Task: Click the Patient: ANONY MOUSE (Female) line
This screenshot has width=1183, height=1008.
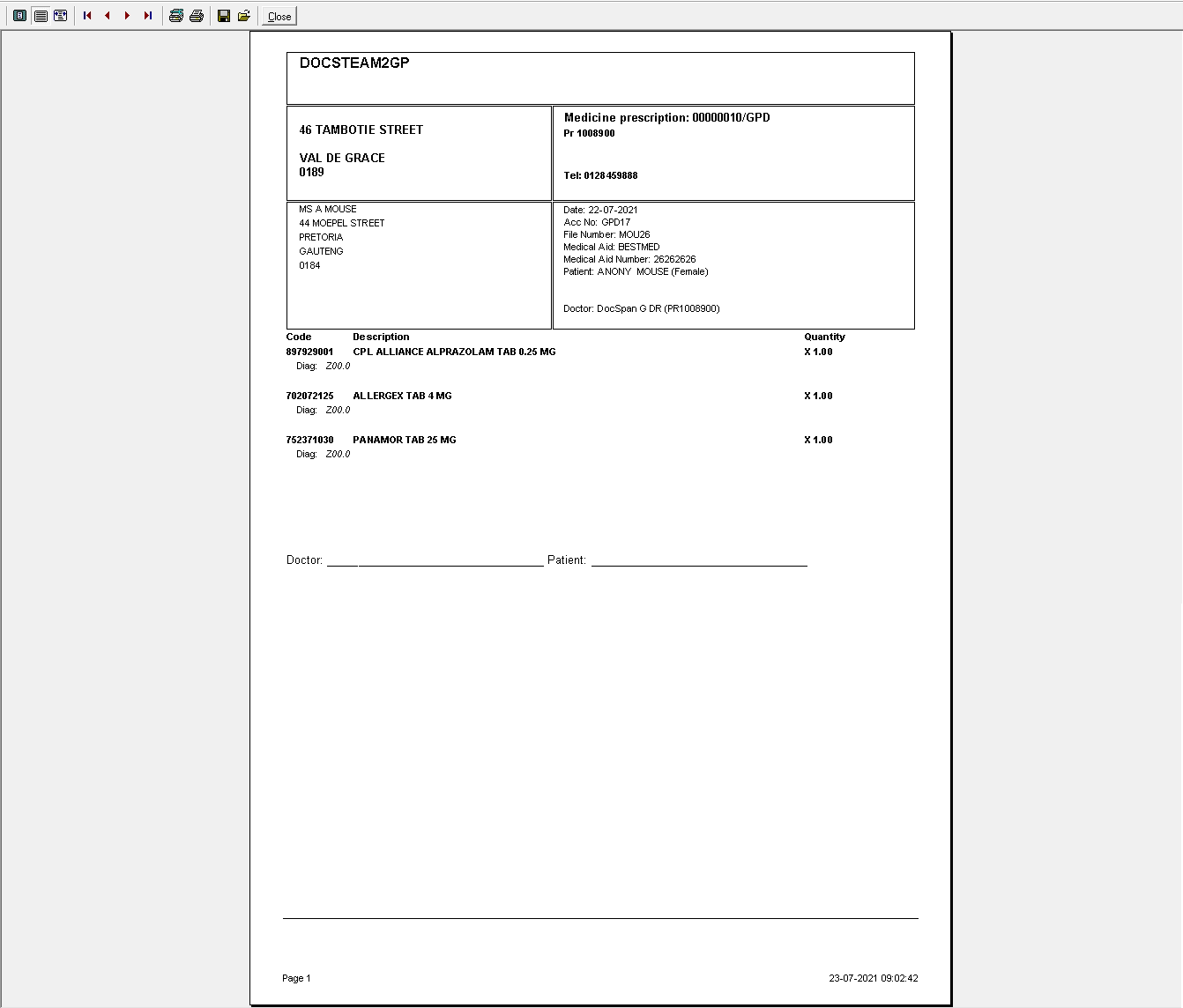Action: 636,271
